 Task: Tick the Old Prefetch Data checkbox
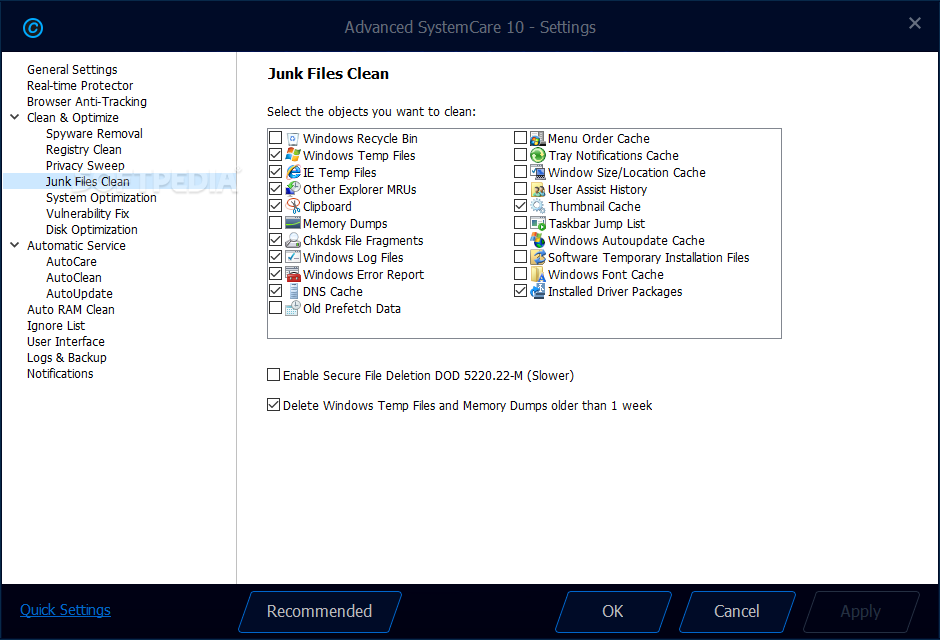coord(275,307)
